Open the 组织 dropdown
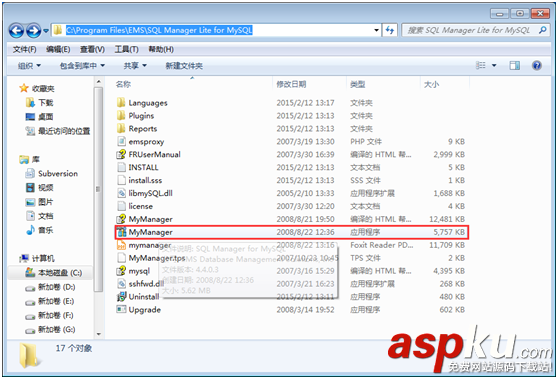 29,65
